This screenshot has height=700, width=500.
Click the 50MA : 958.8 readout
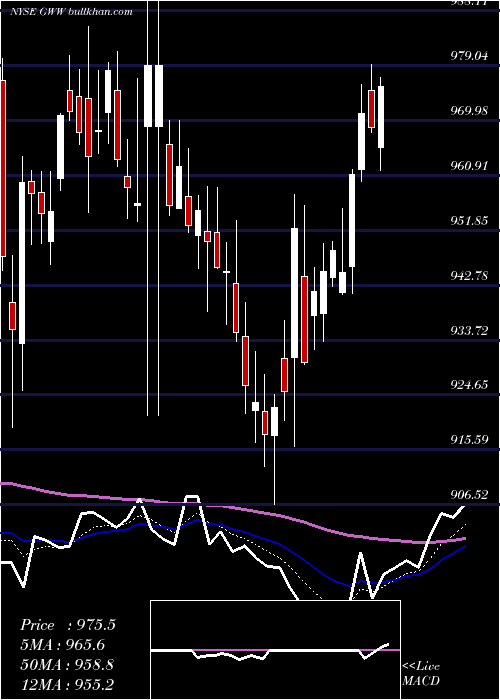tap(67, 665)
